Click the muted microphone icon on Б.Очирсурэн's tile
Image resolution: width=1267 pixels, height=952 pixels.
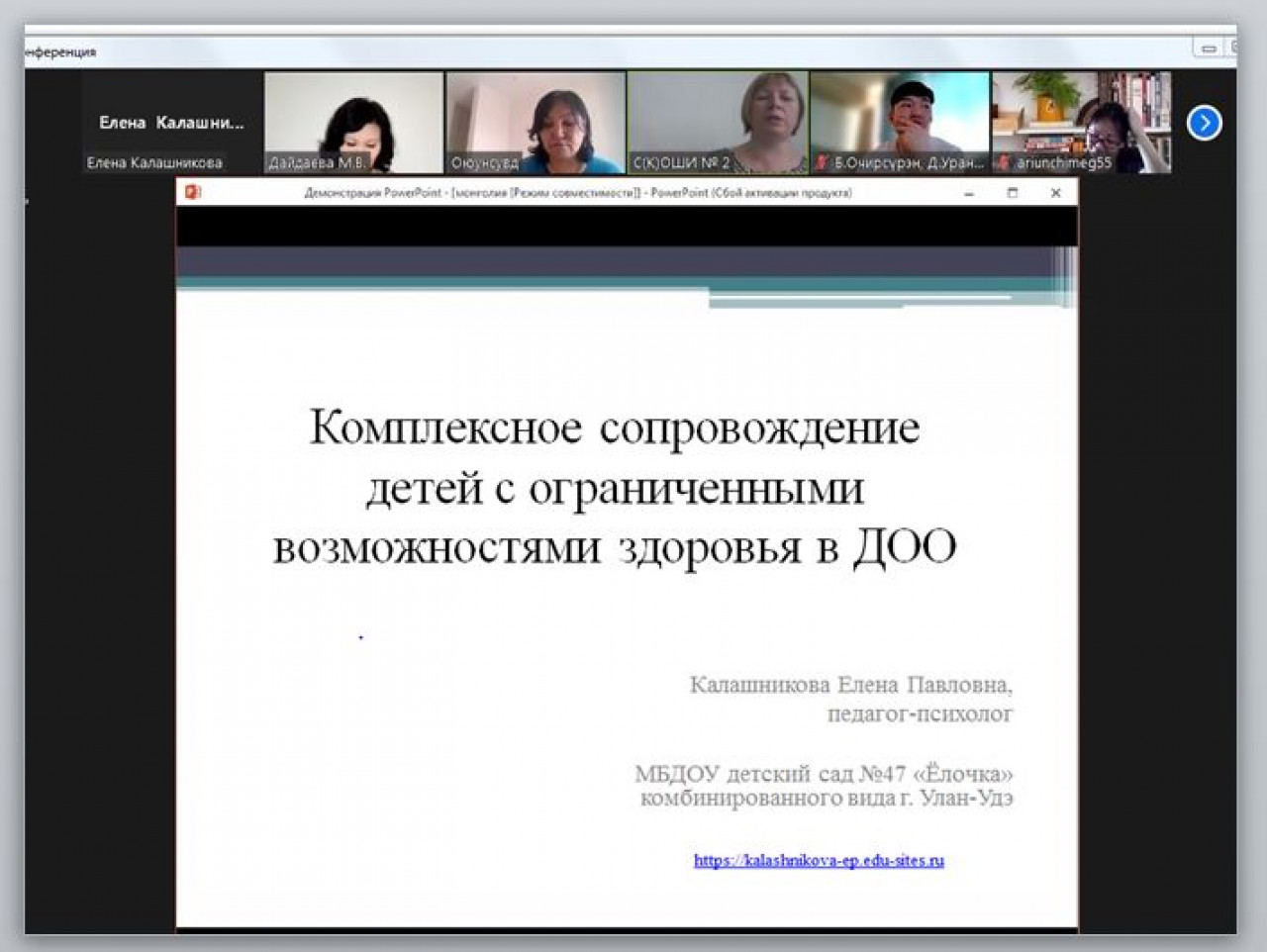pyautogui.click(x=822, y=162)
